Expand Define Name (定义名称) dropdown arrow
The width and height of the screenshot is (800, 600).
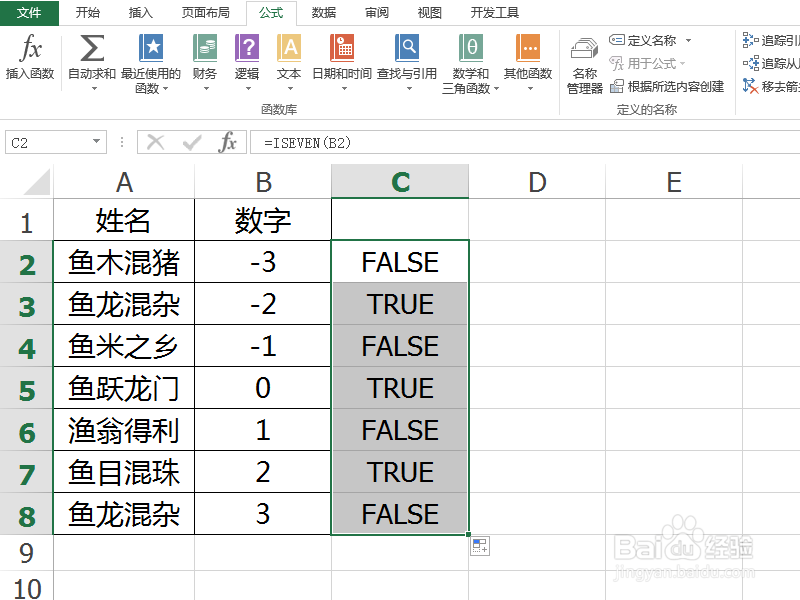click(688, 40)
